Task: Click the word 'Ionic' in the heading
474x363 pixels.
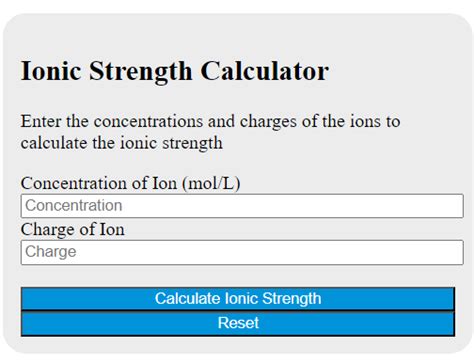Action: tap(51, 71)
